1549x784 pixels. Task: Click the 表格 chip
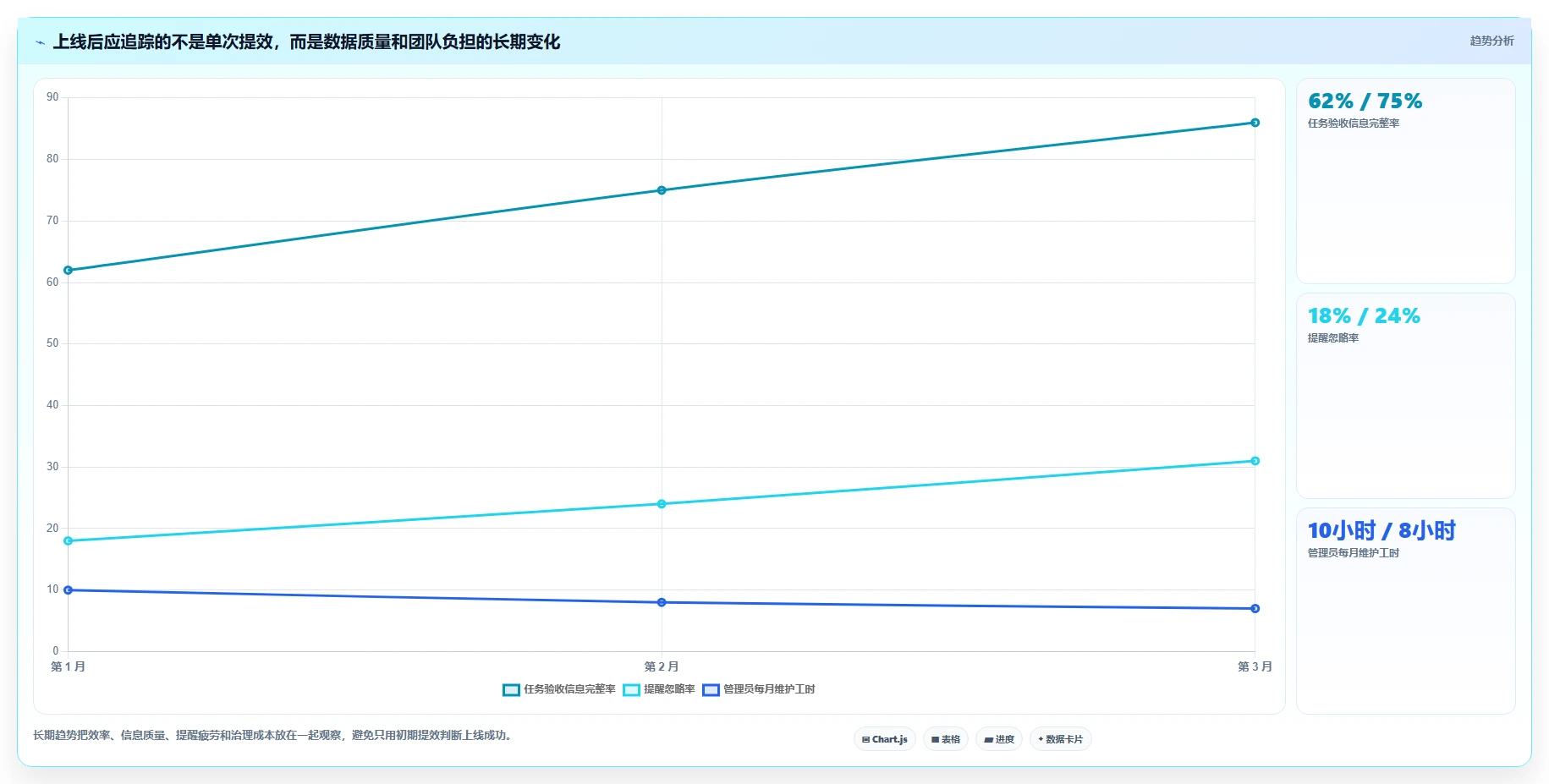946,739
